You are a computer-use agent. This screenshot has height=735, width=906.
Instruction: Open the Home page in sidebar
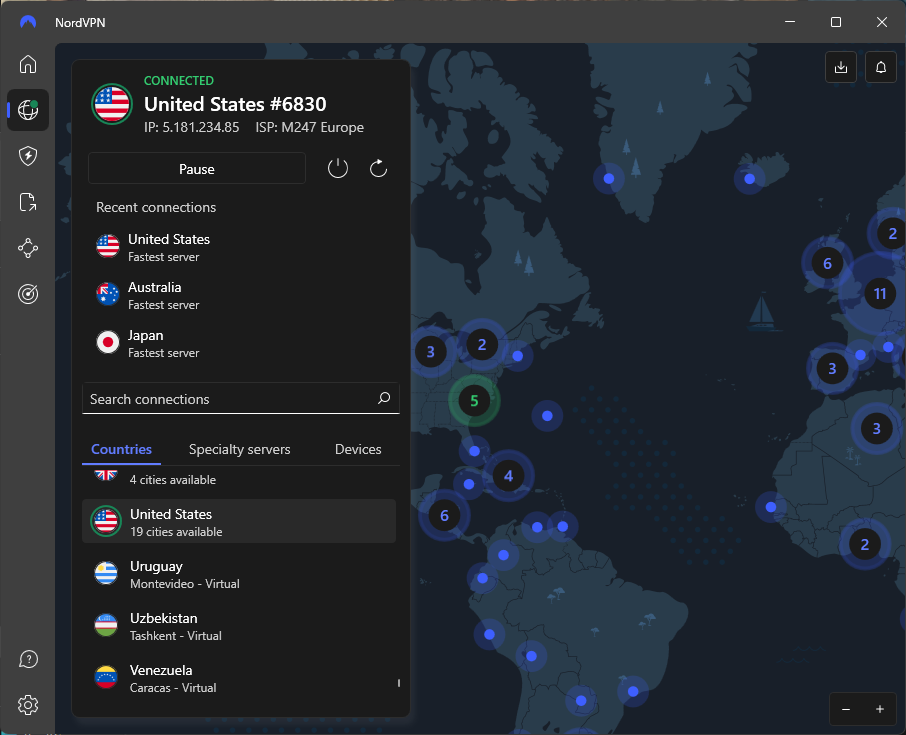pos(28,64)
